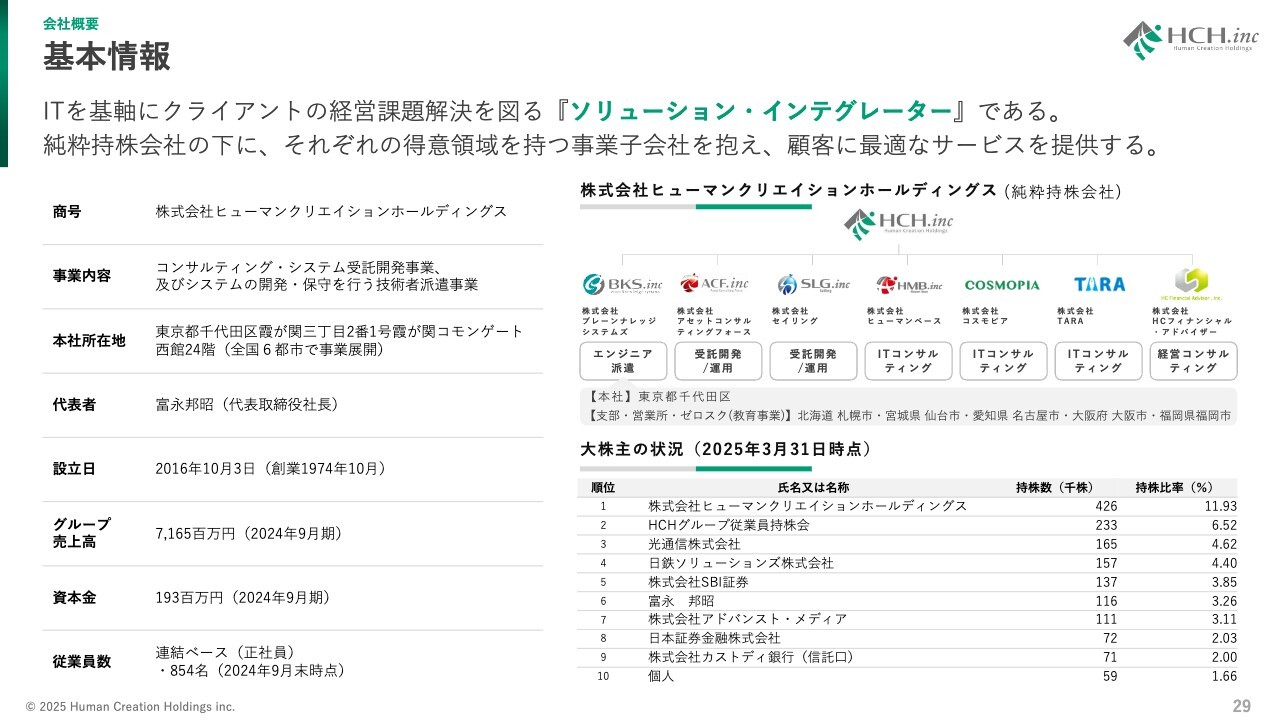
Task: Click the 本社所在地 row label
Action: click(x=89, y=340)
